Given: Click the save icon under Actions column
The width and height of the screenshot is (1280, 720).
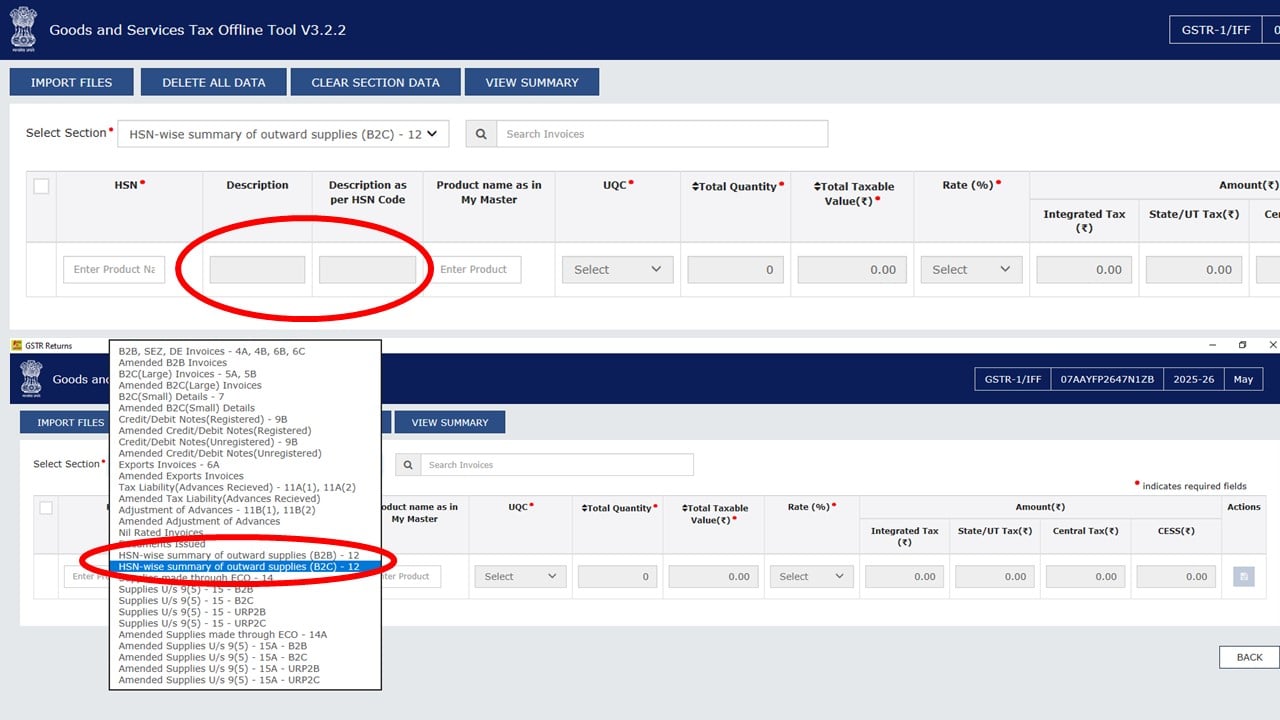Looking at the screenshot, I should [1243, 577].
